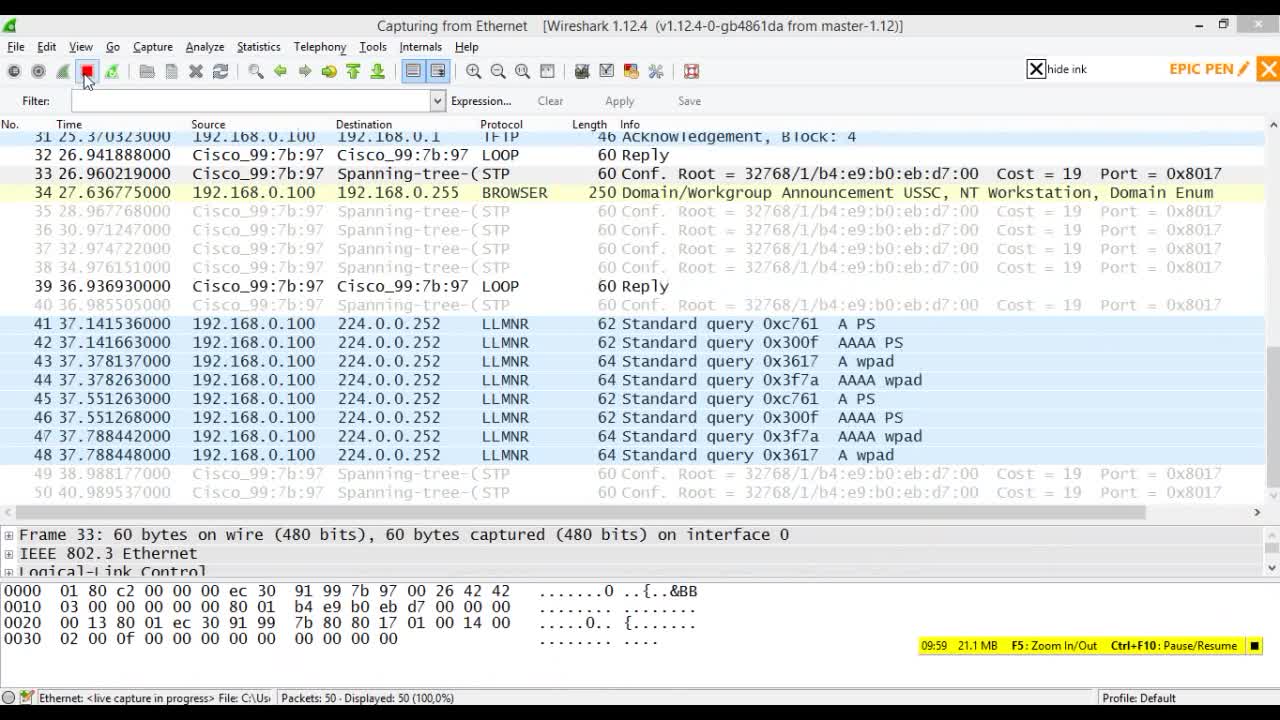Find a packet magnifier icon

(x=256, y=71)
